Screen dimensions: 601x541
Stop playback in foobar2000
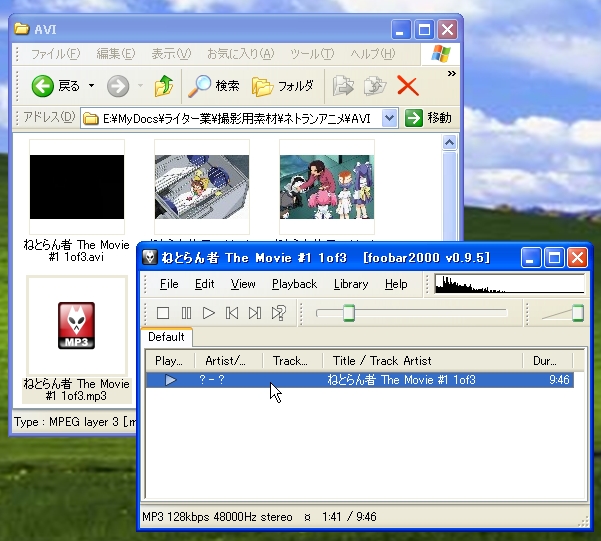point(163,313)
